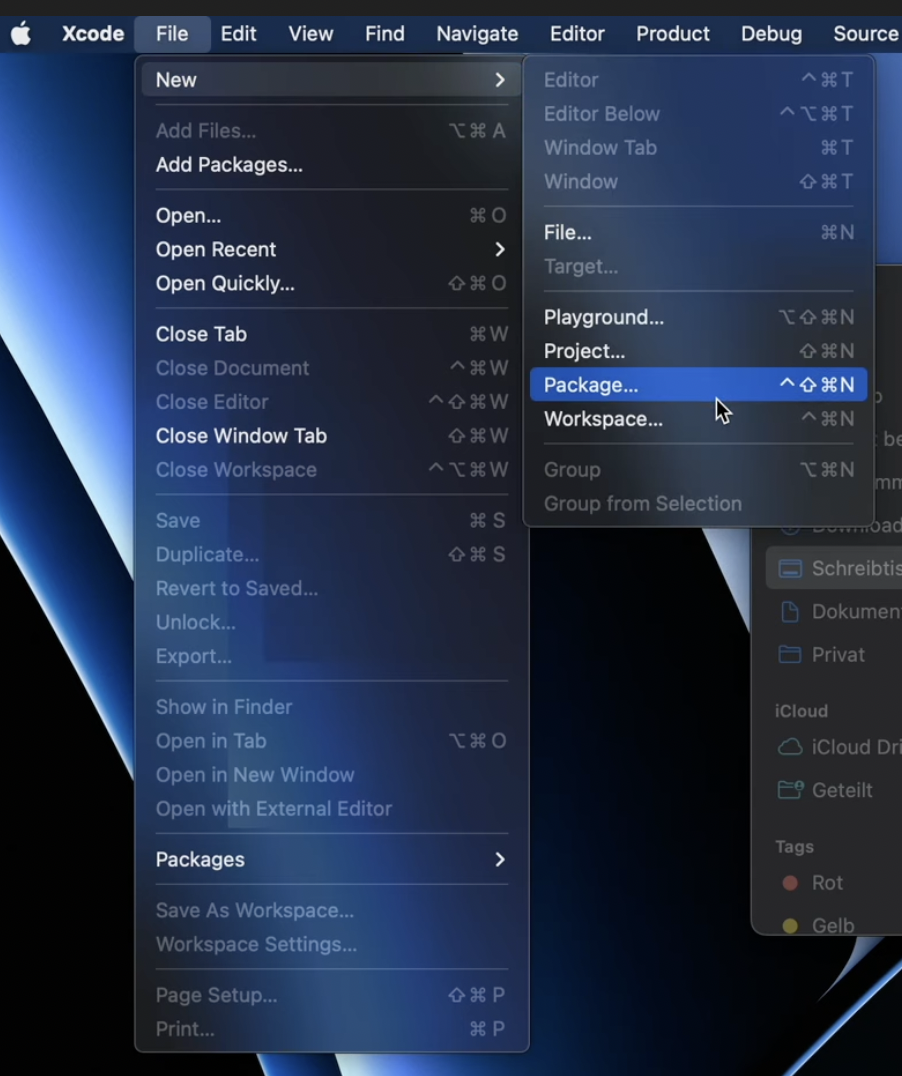Choose New Package… highlighted entry
This screenshot has height=1076, width=902.
(x=698, y=385)
